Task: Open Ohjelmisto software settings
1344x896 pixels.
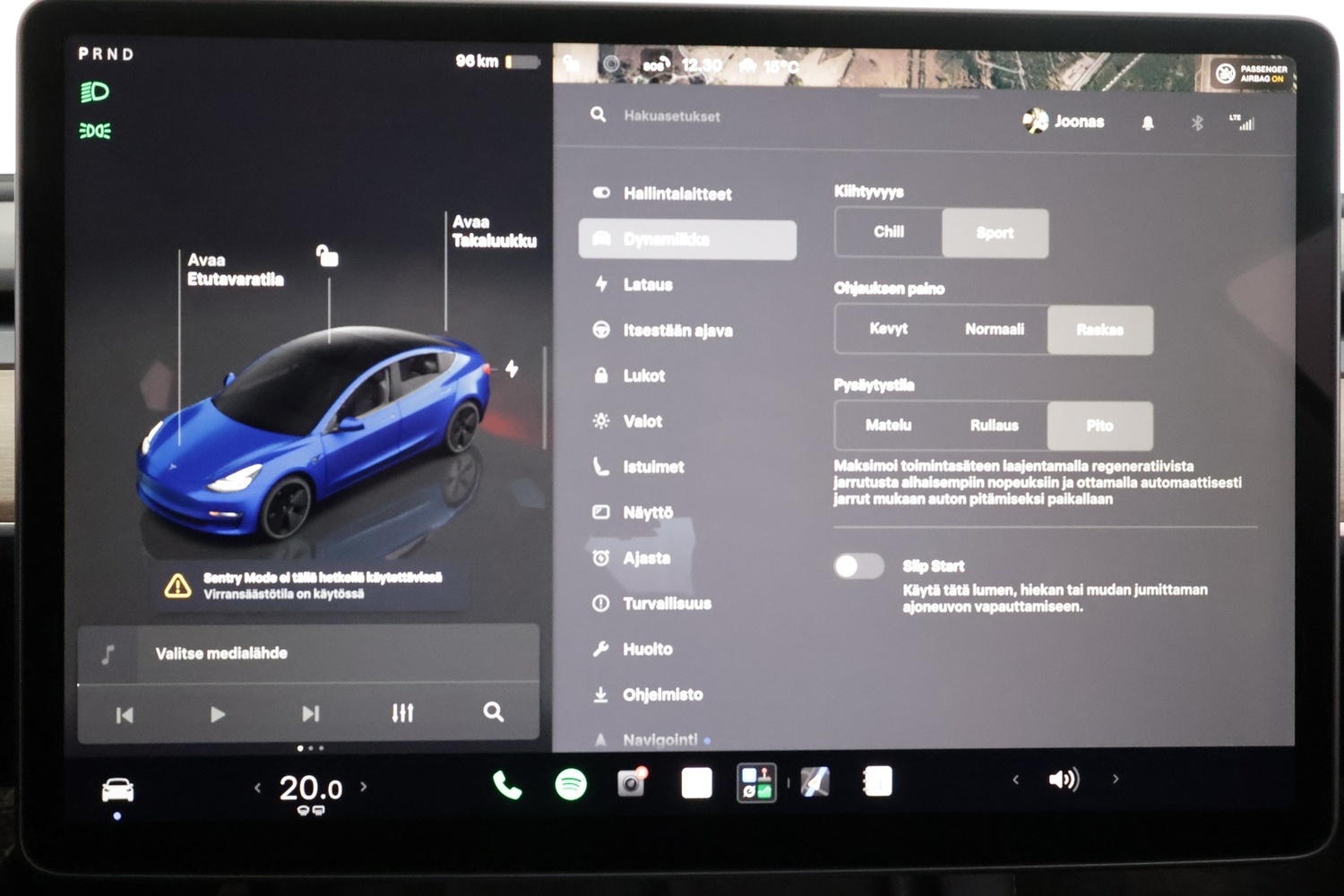Action: point(687,694)
